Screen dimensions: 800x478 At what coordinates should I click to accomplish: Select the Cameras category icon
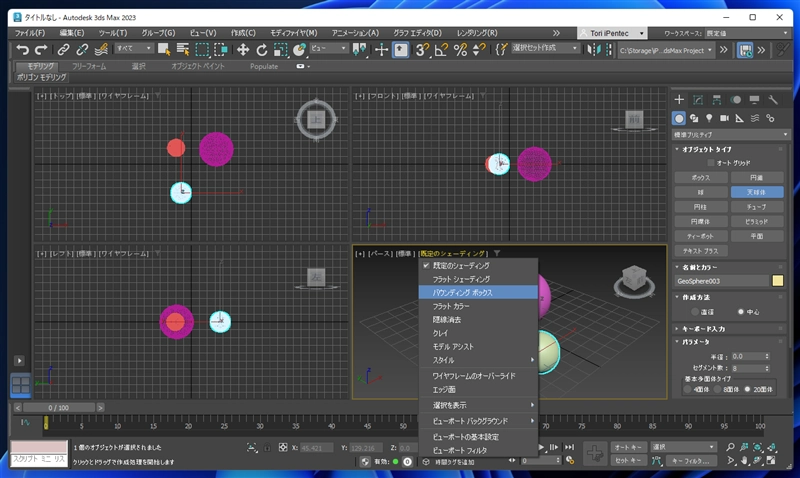[x=724, y=118]
